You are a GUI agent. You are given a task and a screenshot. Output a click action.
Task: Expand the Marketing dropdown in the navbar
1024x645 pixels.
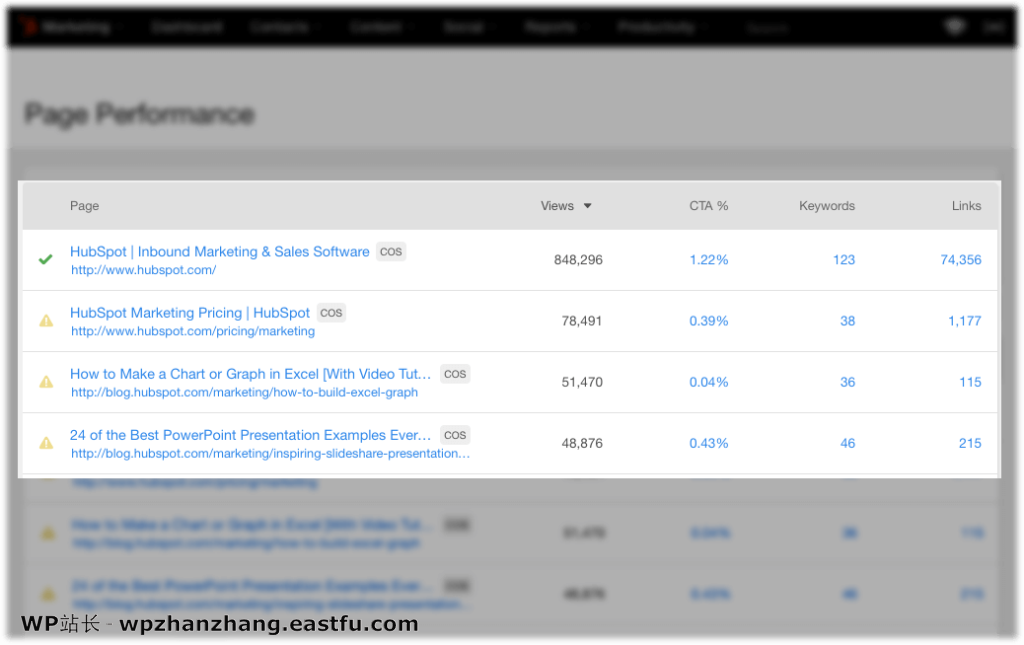click(75, 27)
